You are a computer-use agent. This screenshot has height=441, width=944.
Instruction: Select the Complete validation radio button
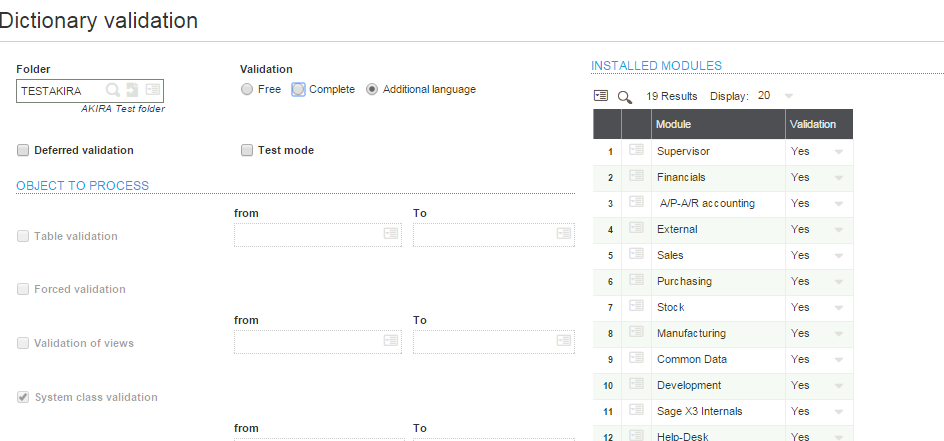298,89
